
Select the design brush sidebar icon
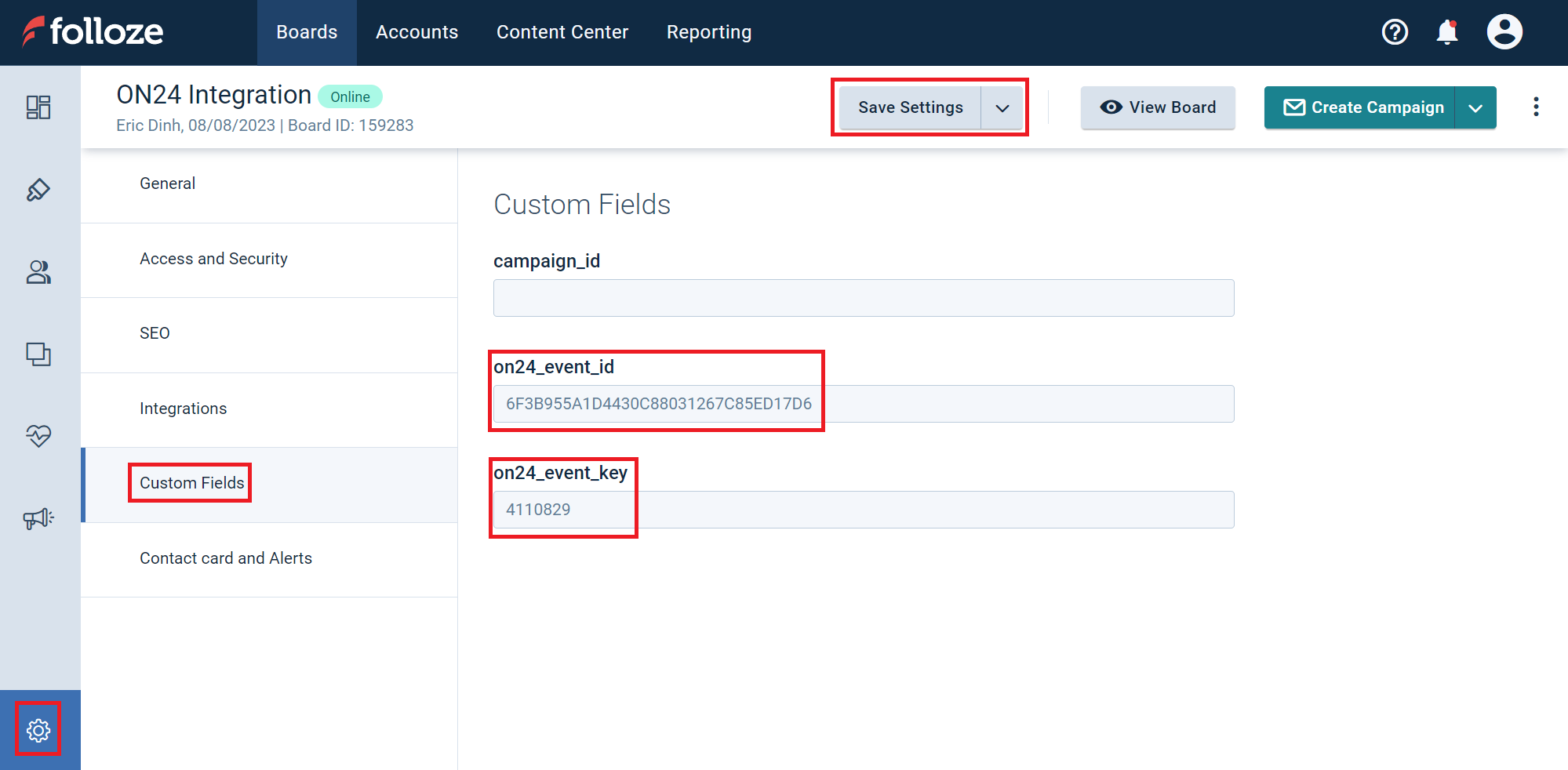38,190
